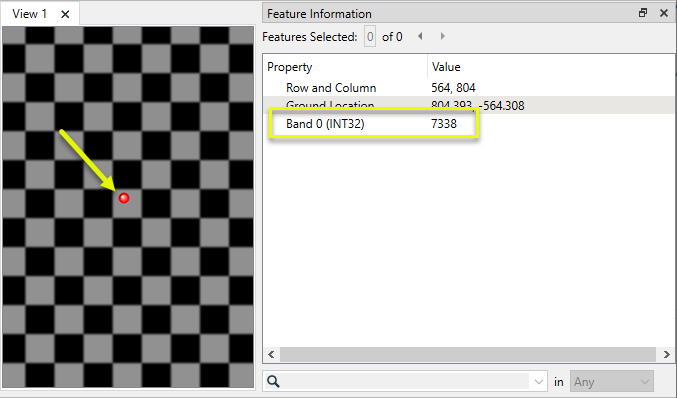Select the Row and Column row
Image resolution: width=677 pixels, height=398 pixels.
coord(468,88)
